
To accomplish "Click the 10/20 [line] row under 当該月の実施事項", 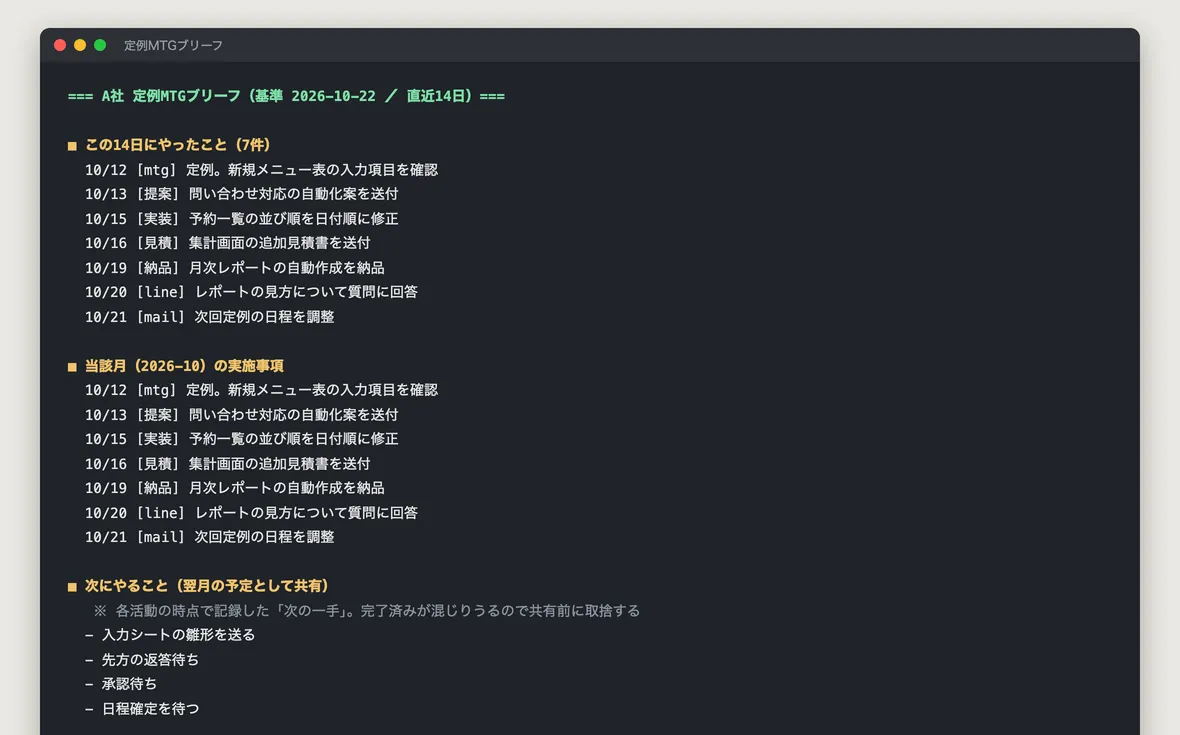I will (x=251, y=512).
